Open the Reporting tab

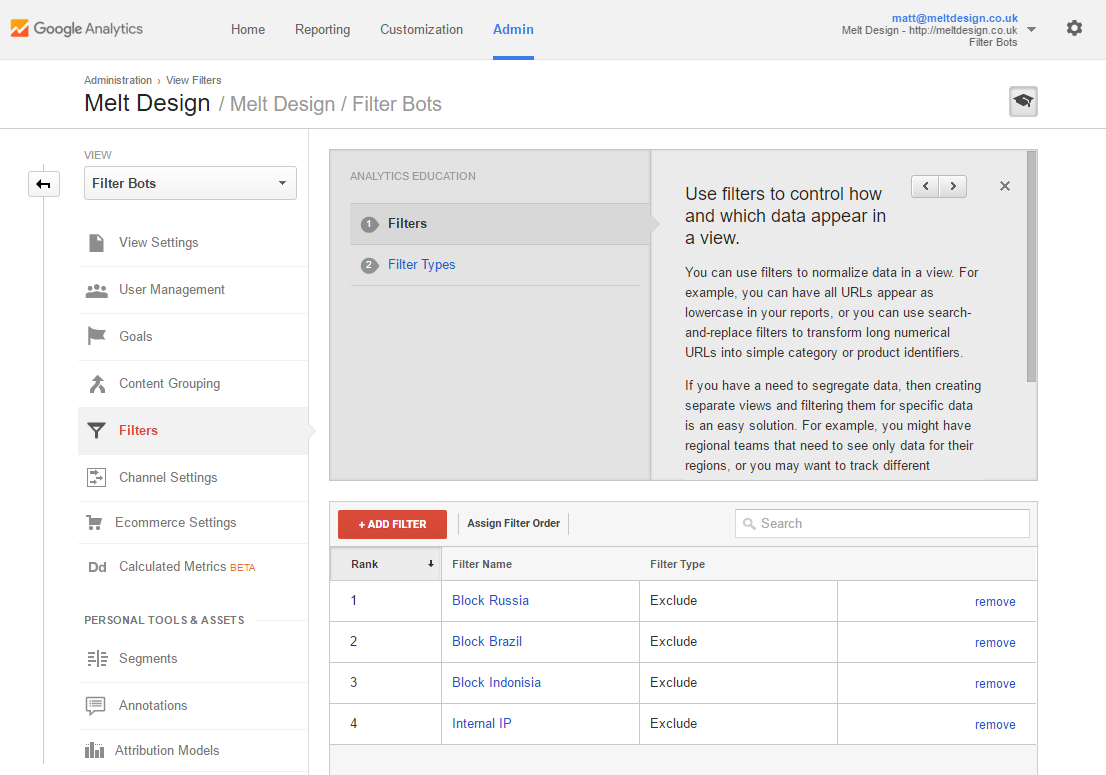pos(322,29)
